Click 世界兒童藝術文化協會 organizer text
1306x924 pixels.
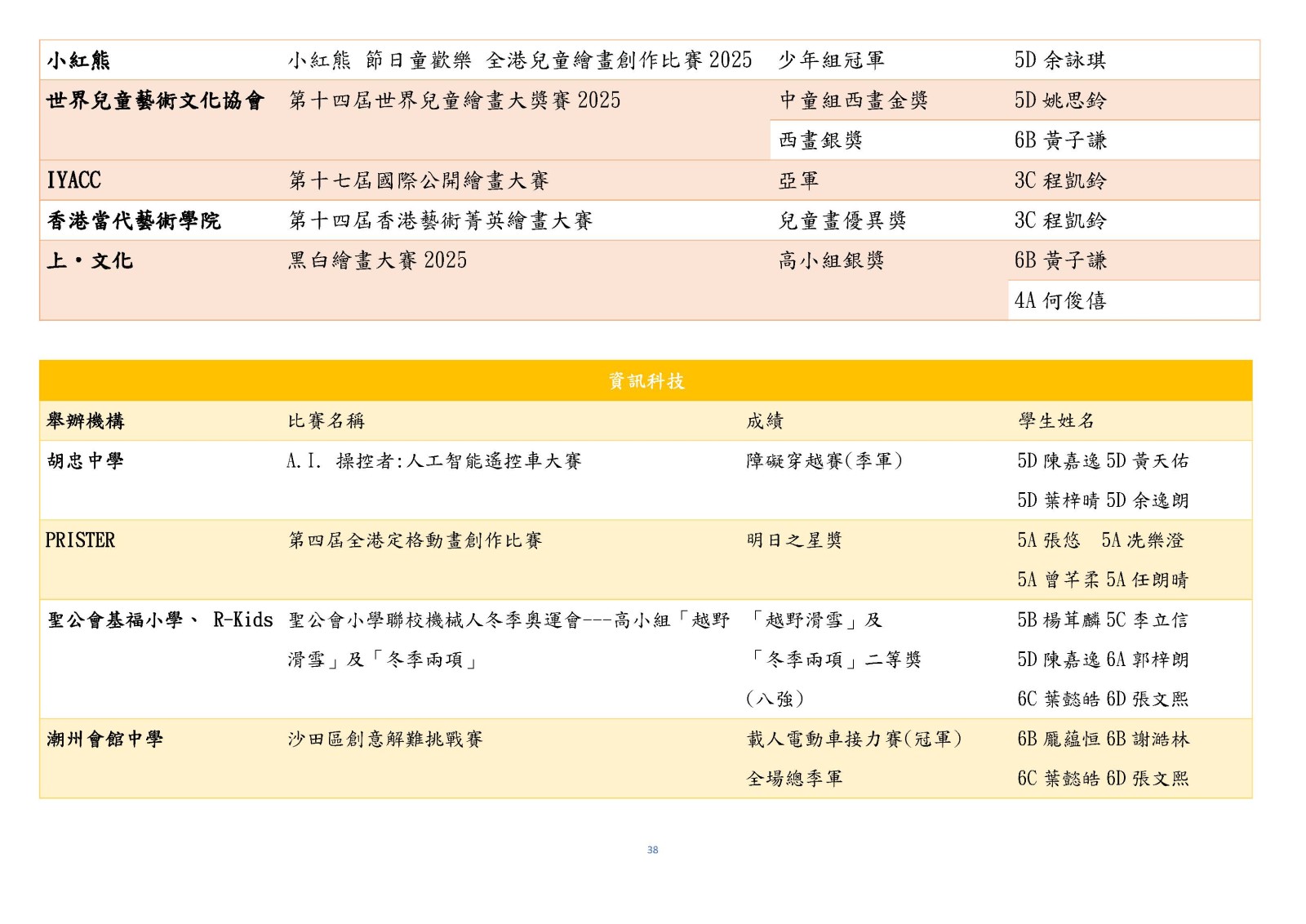pos(155,100)
